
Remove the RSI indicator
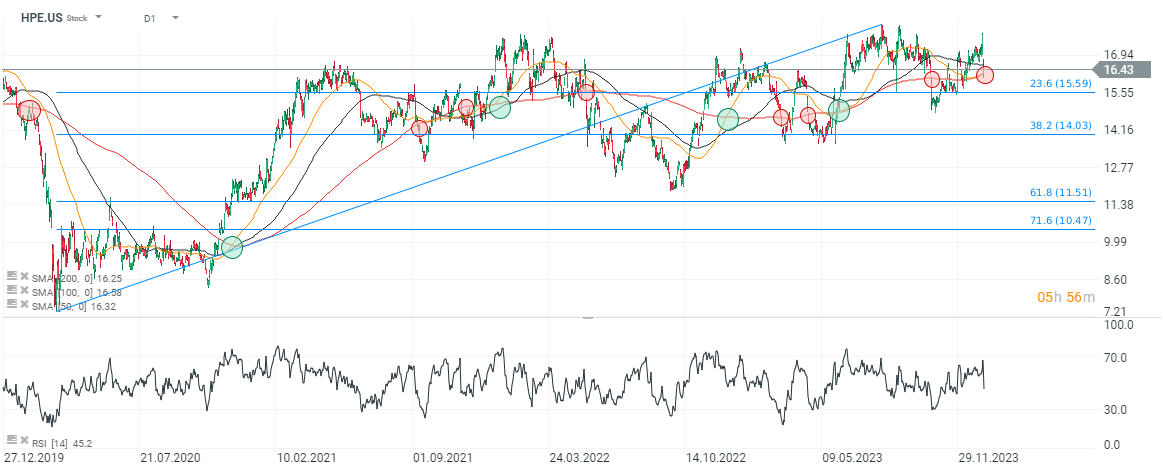(24, 439)
